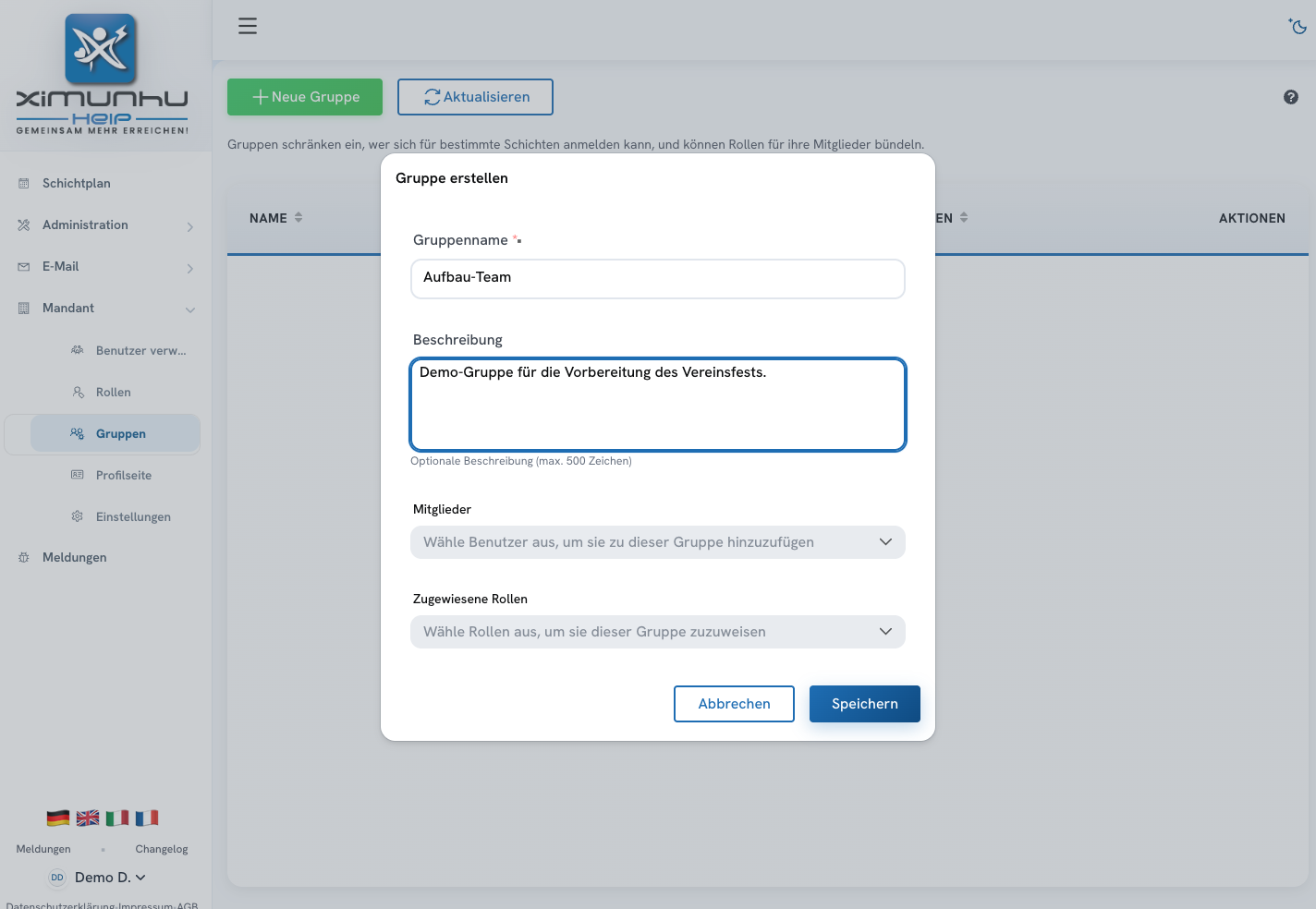Viewport: 1316px width, 909px height.
Task: Switch language to English flag
Action: click(88, 818)
